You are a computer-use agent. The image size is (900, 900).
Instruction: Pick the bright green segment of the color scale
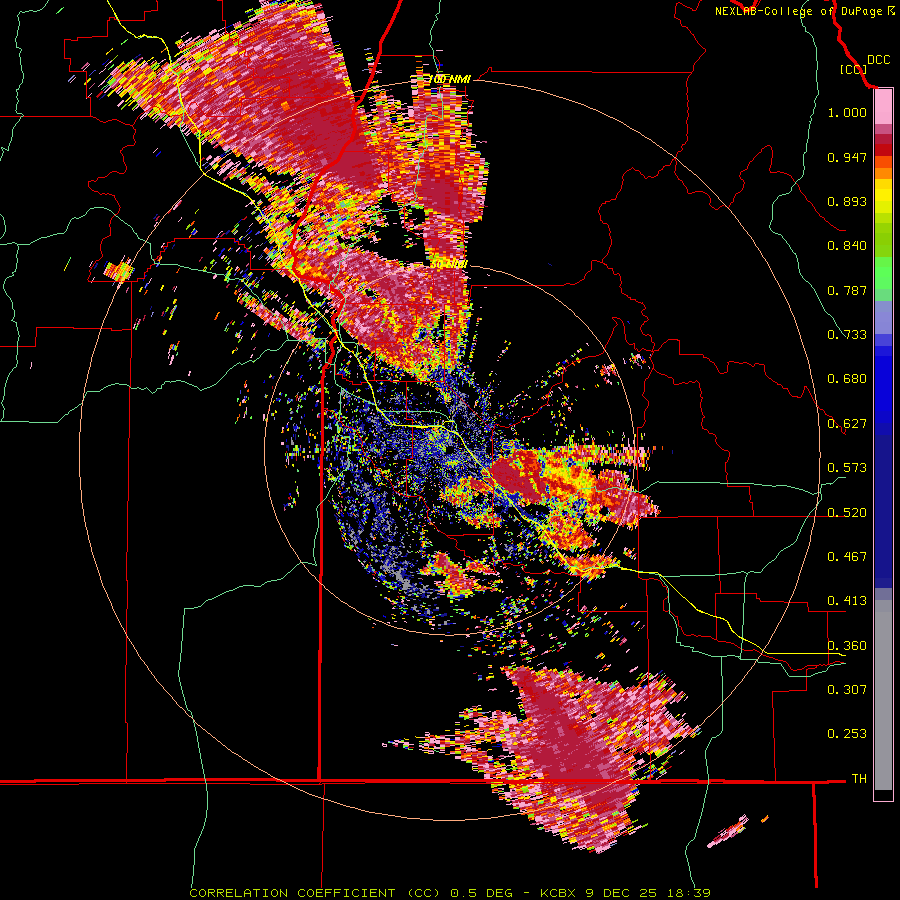tap(883, 273)
